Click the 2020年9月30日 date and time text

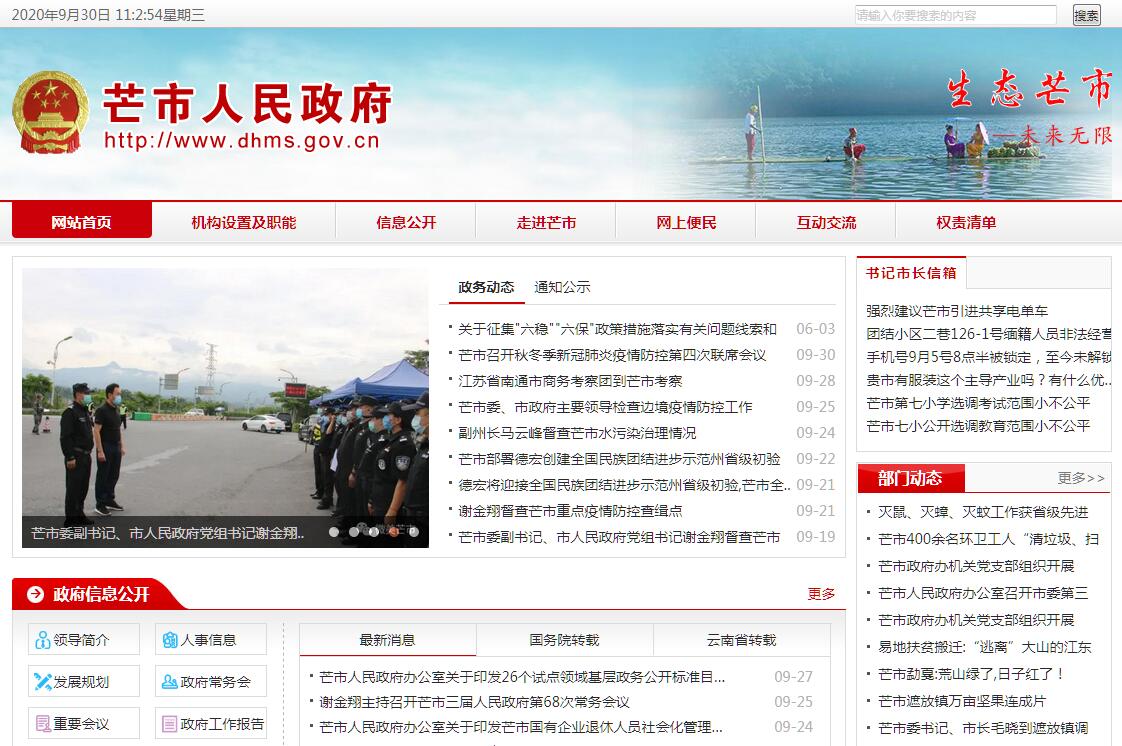pyautogui.click(x=108, y=15)
